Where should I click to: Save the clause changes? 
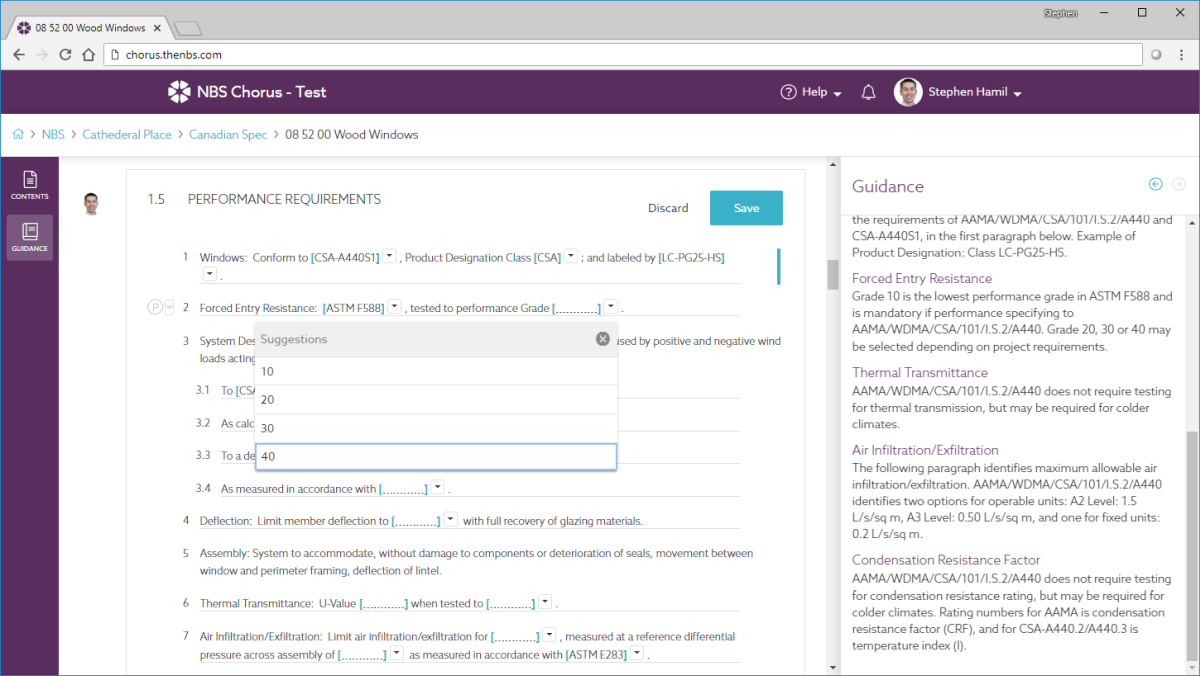[746, 208]
